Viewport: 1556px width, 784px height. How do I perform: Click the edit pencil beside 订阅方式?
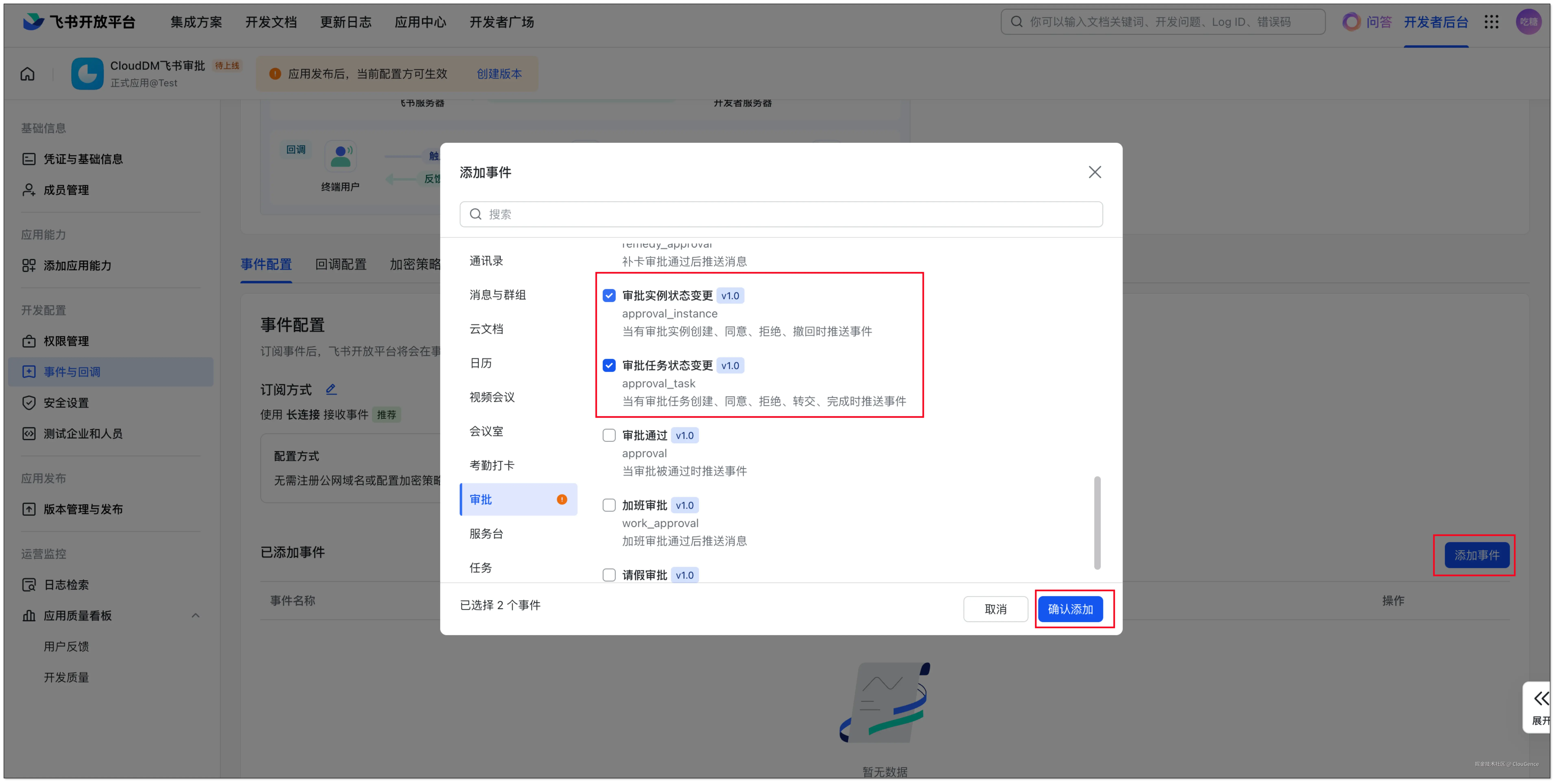331,390
